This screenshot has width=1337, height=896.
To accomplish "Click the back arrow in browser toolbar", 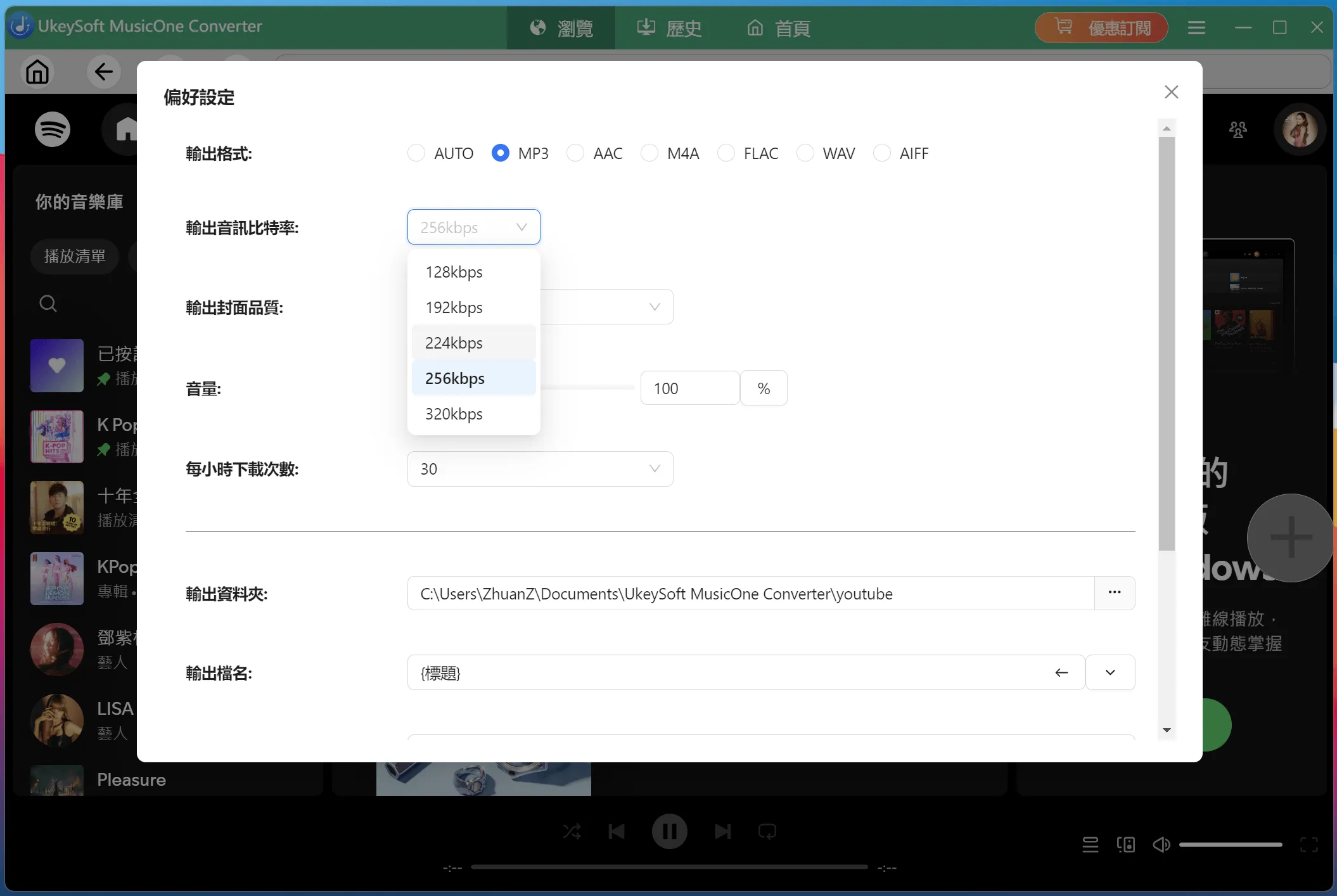I will tap(104, 72).
